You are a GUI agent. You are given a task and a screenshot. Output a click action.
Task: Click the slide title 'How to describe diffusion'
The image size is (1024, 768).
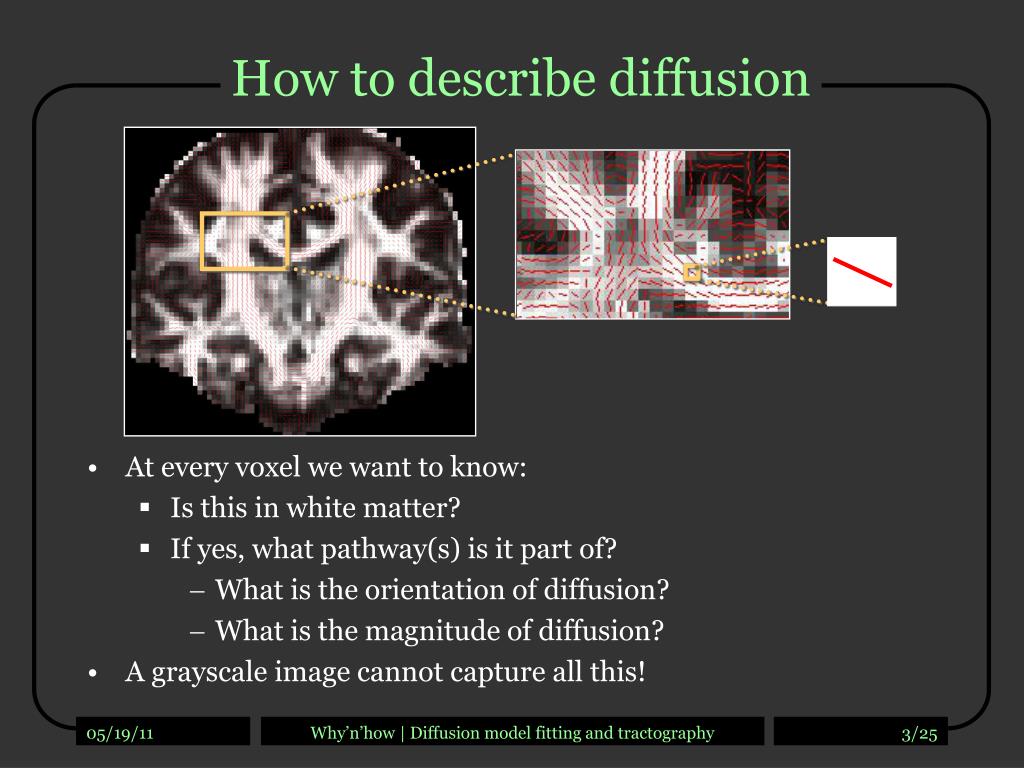coord(520,78)
